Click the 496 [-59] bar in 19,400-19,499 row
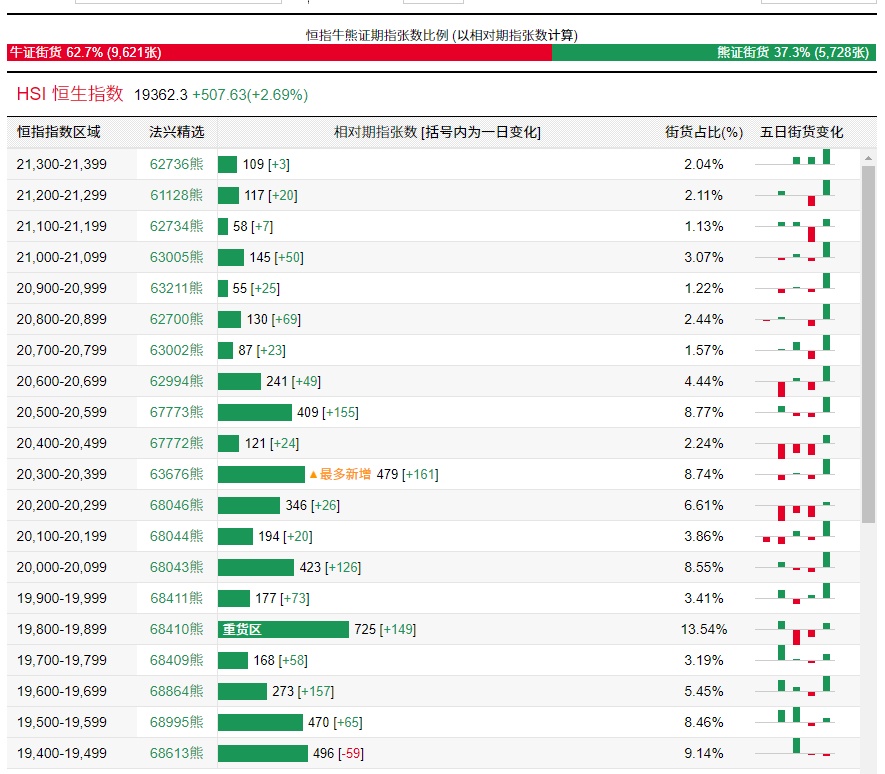This screenshot has height=774, width=885. click(x=263, y=753)
